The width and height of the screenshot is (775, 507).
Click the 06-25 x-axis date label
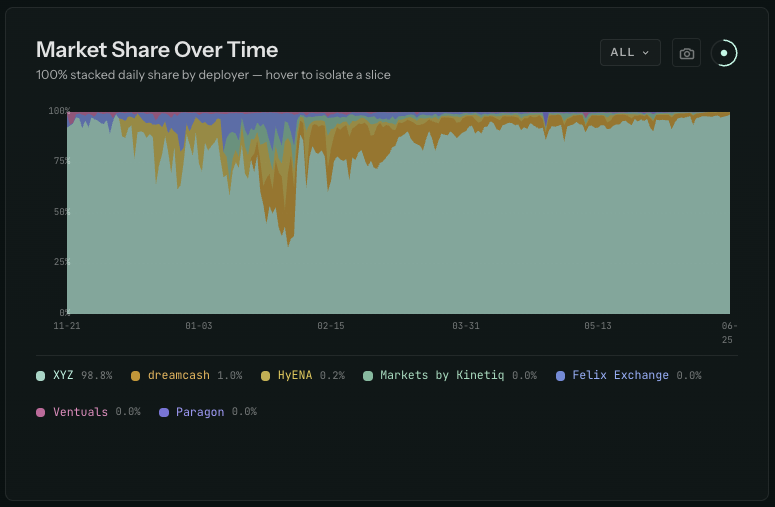point(729,333)
